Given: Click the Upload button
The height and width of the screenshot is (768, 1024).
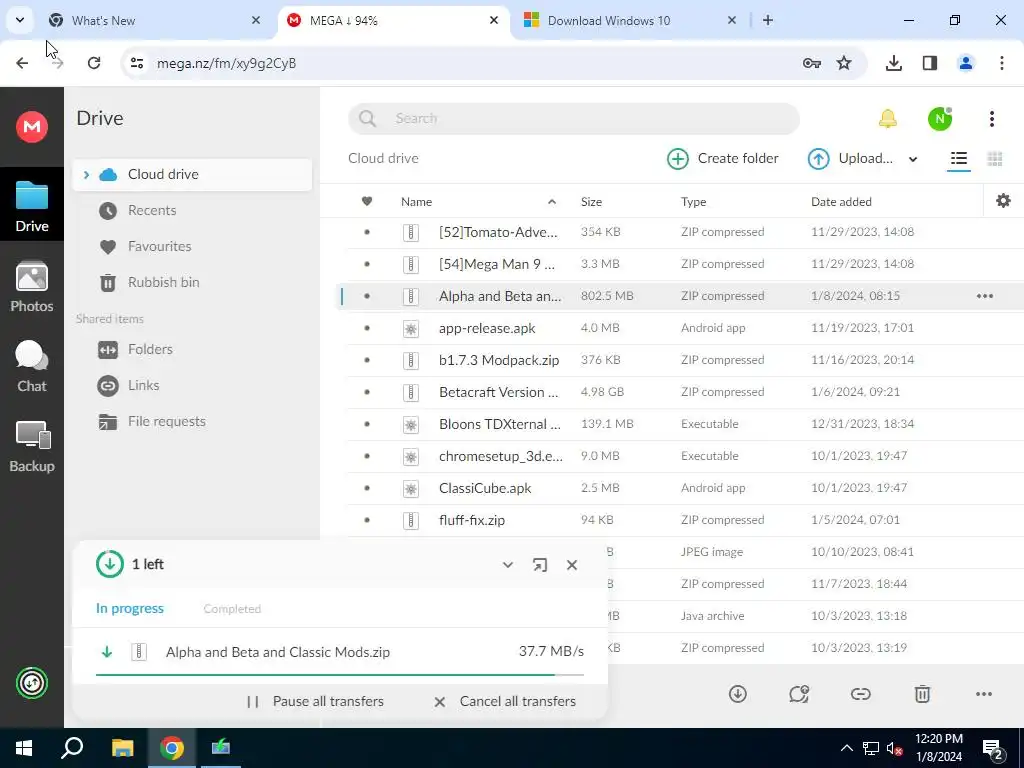Looking at the screenshot, I should 850,159.
